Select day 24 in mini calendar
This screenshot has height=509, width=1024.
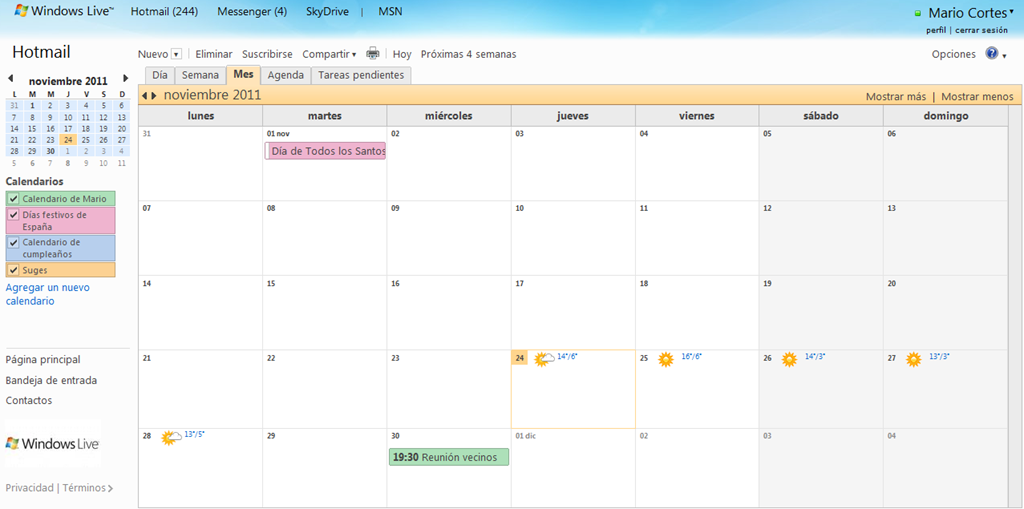tap(68, 139)
